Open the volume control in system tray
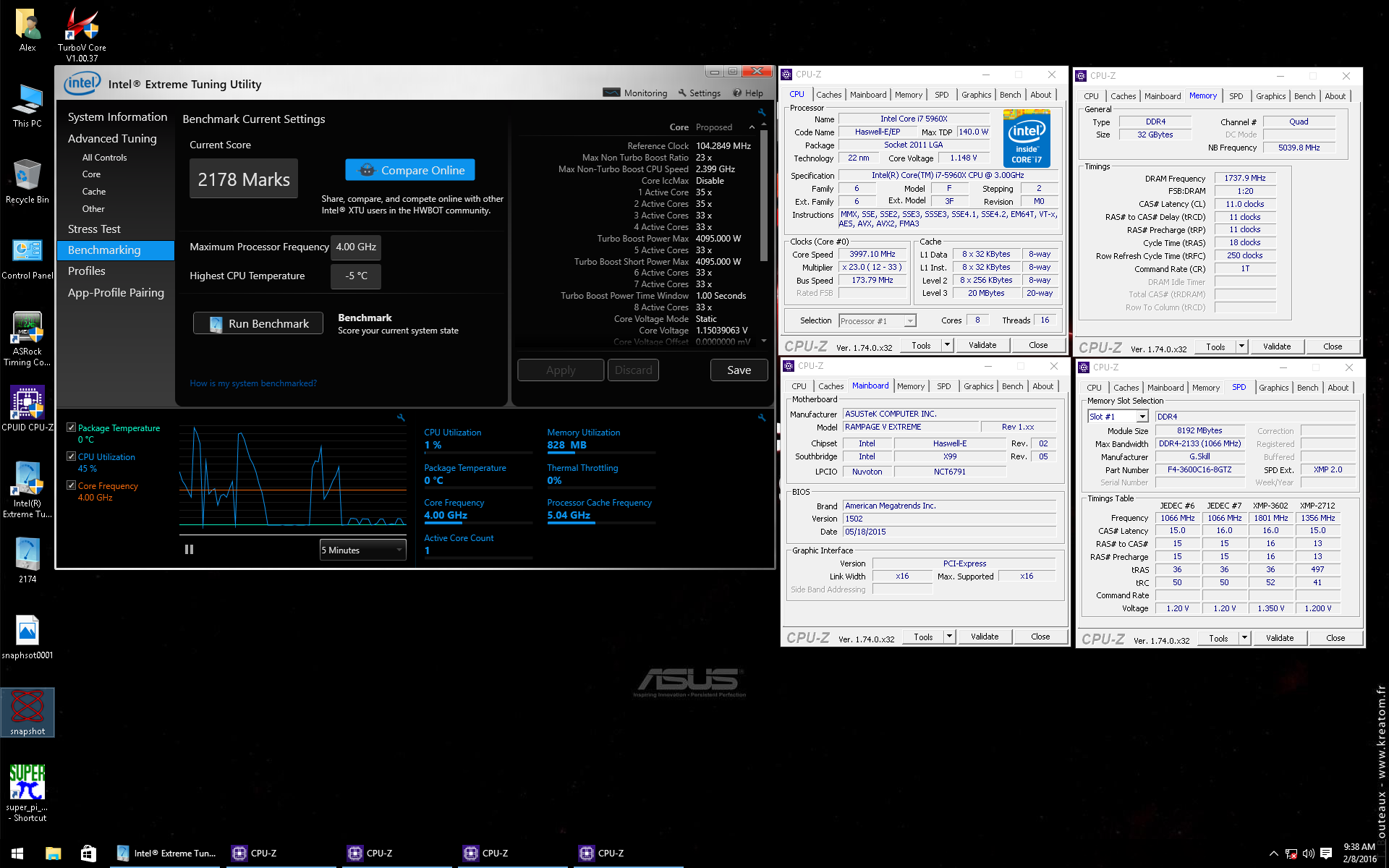This screenshot has height=868, width=1389. tap(1308, 854)
